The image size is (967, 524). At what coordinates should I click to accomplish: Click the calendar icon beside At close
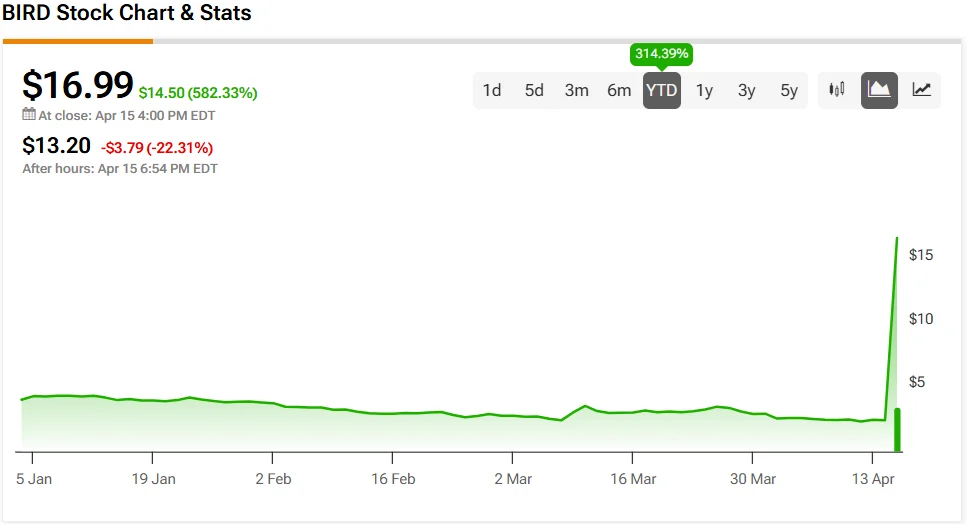[29, 114]
